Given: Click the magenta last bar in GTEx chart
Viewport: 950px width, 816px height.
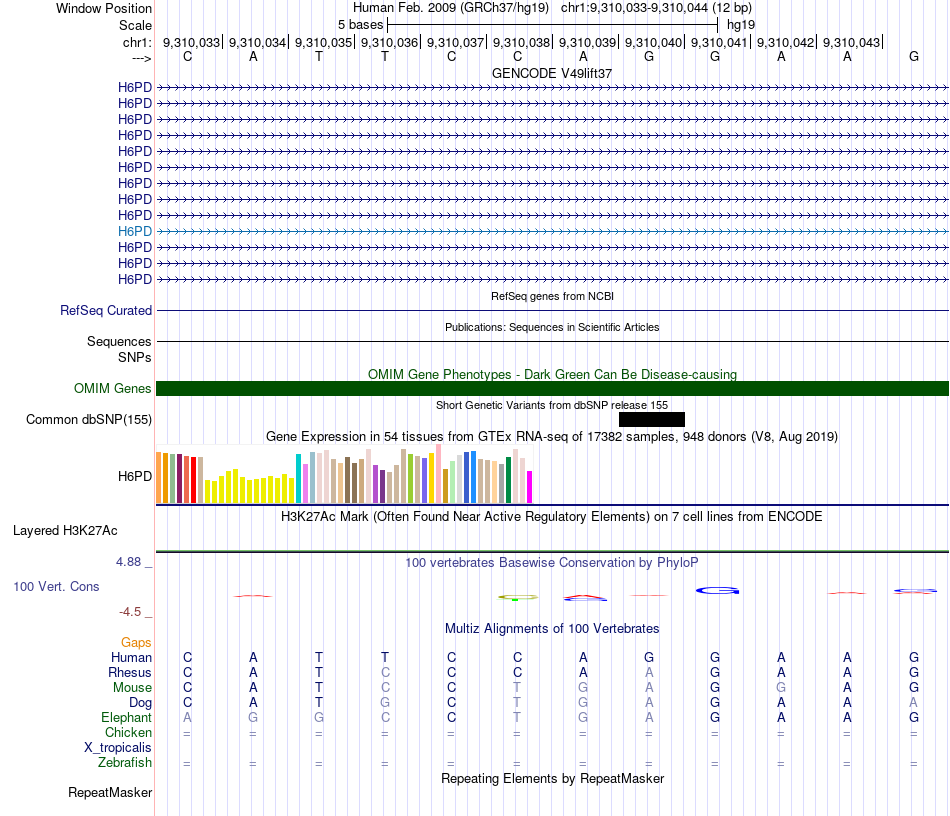Looking at the screenshot, I should (x=530, y=487).
